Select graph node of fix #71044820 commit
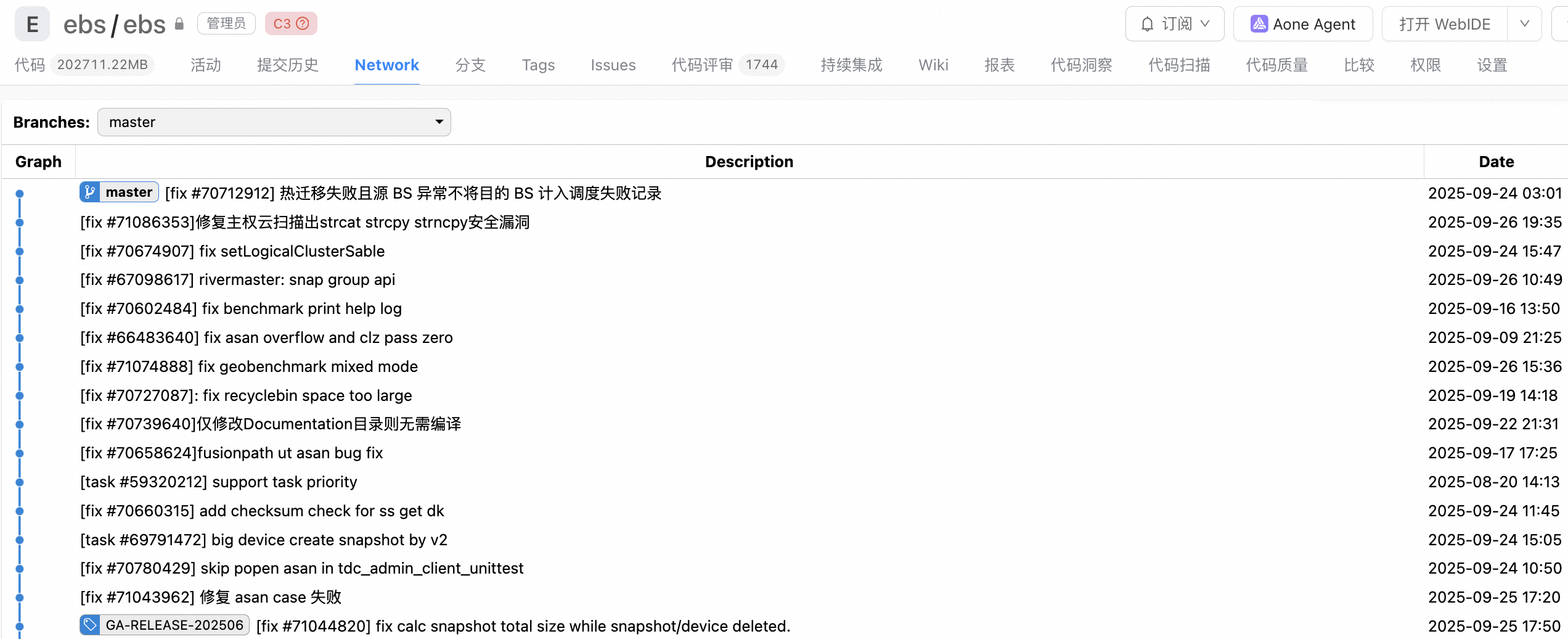Screen dimensions: 1568x639 [20, 627]
